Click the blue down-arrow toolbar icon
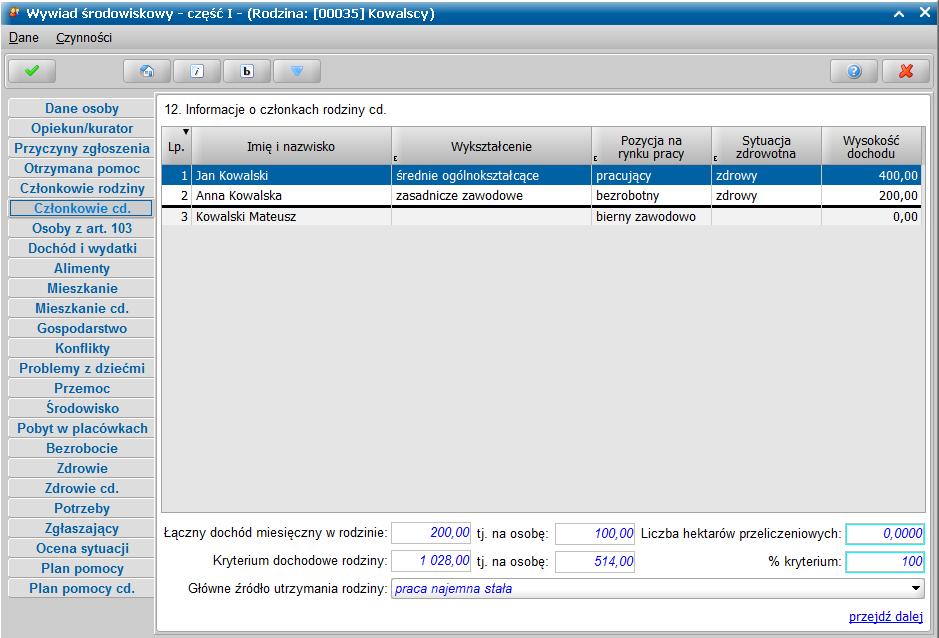Image resolution: width=939 pixels, height=638 pixels. [x=297, y=71]
